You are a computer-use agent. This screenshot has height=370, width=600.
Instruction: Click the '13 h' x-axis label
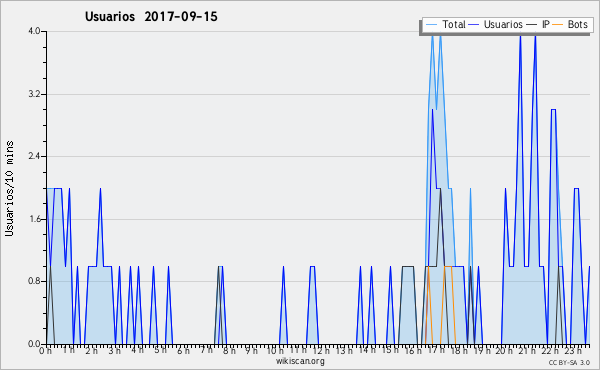(344, 351)
